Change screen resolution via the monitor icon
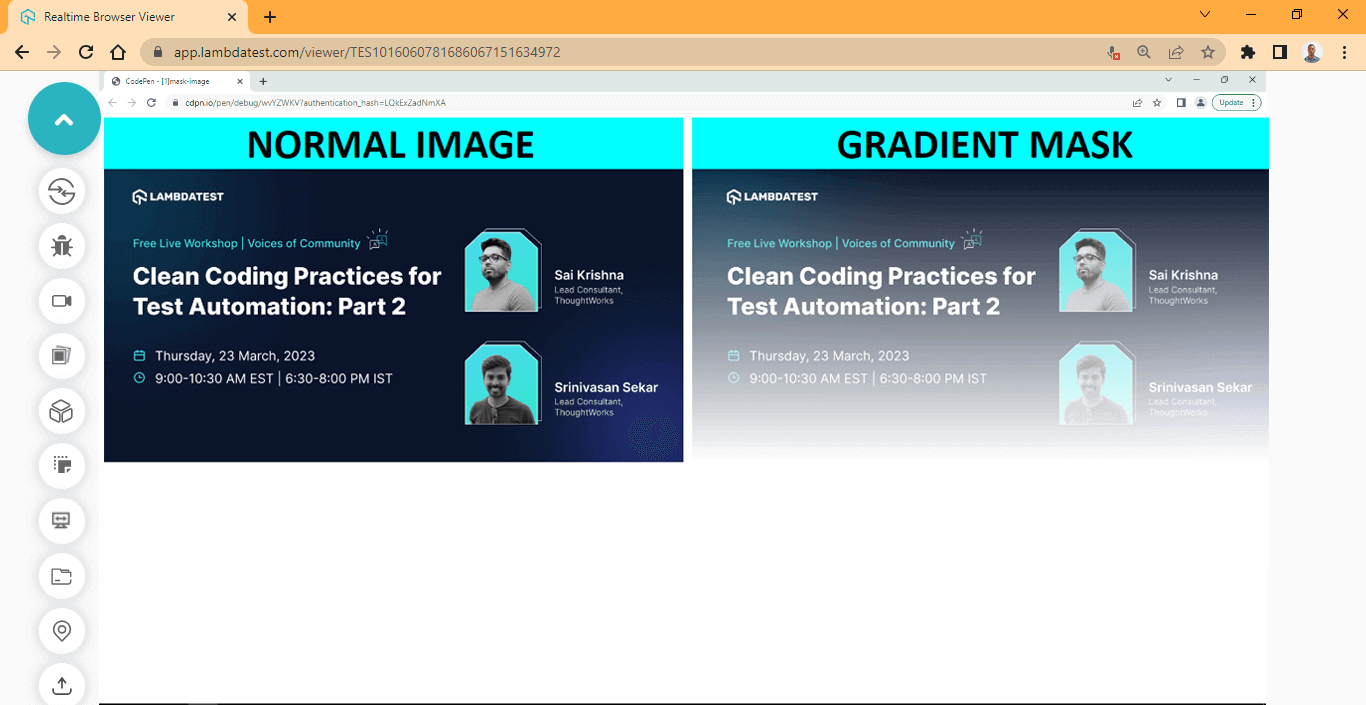The height and width of the screenshot is (705, 1366). tap(62, 521)
